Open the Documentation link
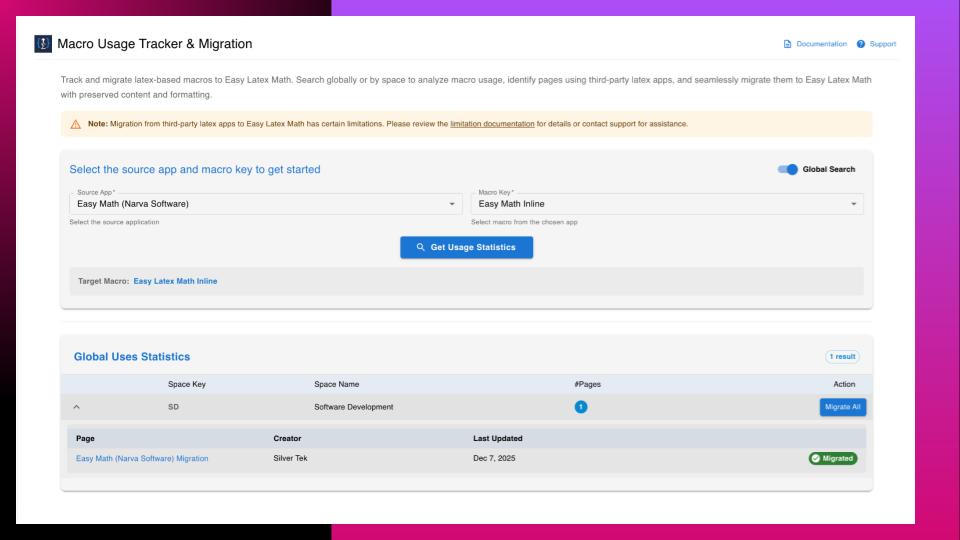The height and width of the screenshot is (540, 960). pyautogui.click(x=821, y=44)
